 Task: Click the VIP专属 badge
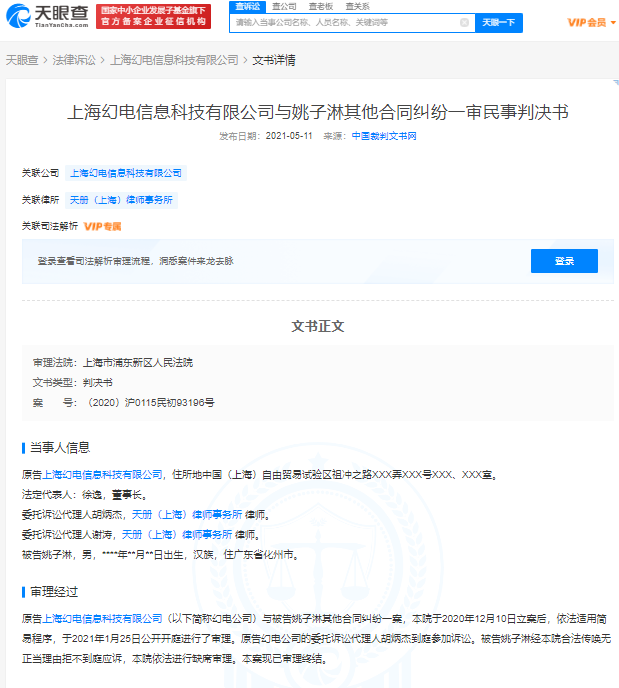103,227
